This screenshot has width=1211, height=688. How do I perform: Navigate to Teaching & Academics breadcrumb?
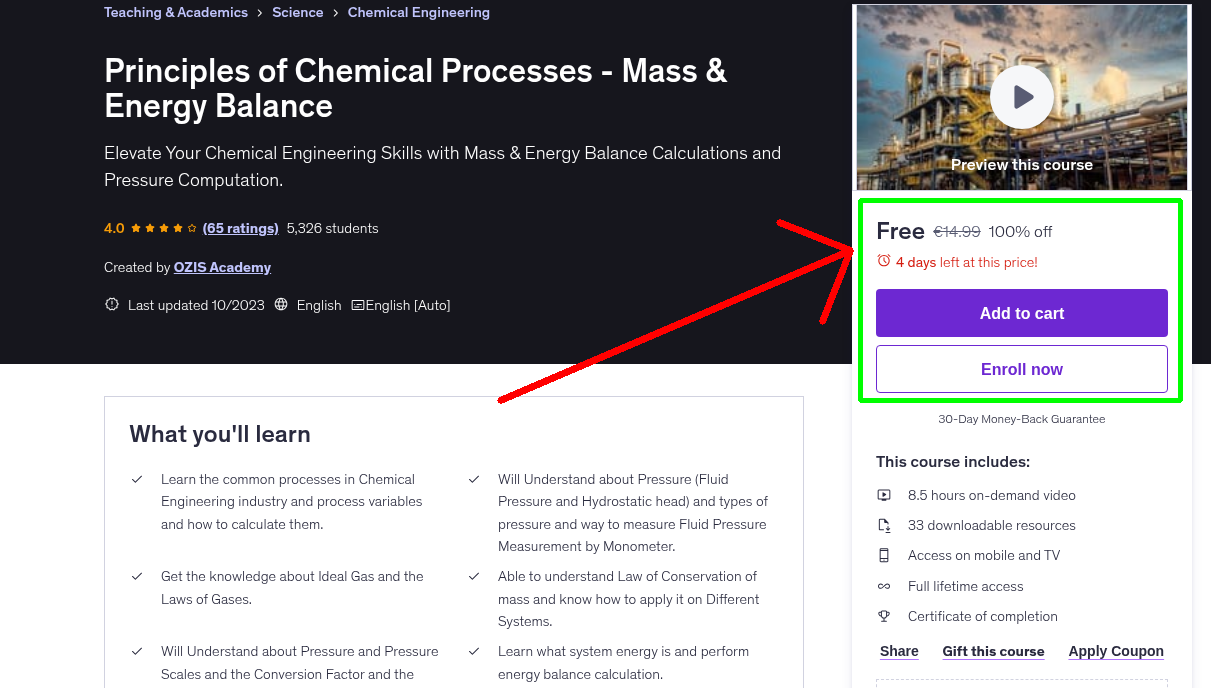(x=175, y=12)
